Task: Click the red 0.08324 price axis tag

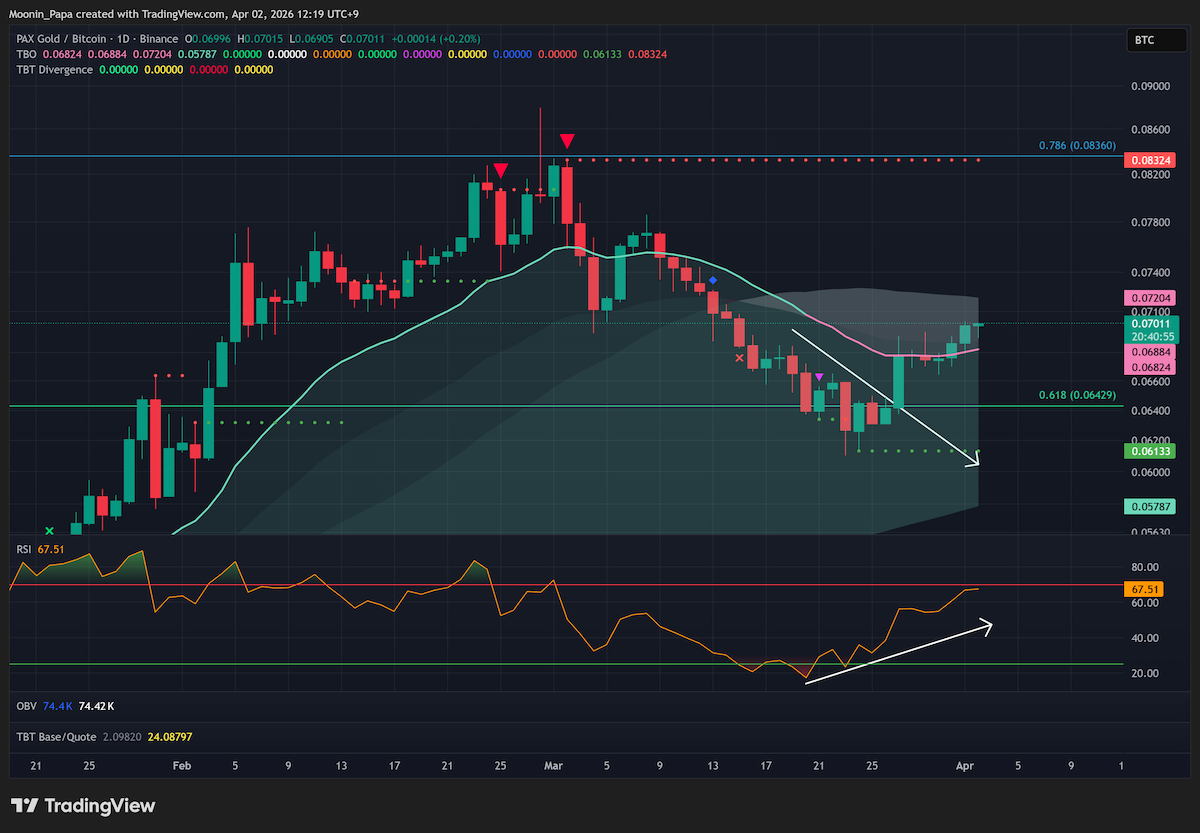Action: click(x=1149, y=160)
